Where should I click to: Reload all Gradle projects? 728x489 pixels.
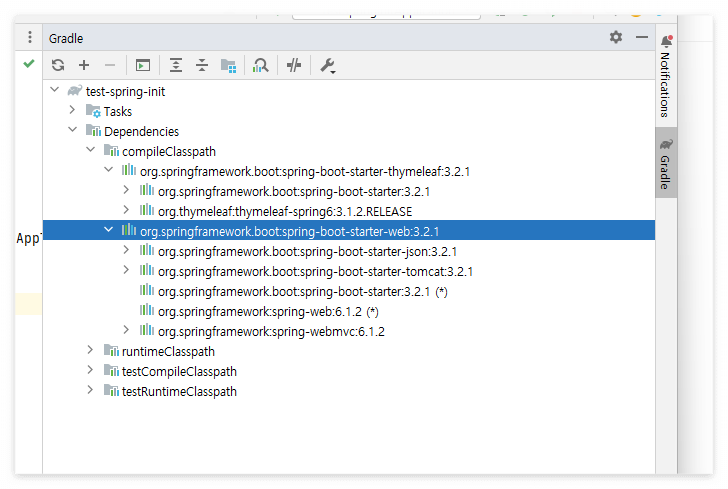pos(58,65)
